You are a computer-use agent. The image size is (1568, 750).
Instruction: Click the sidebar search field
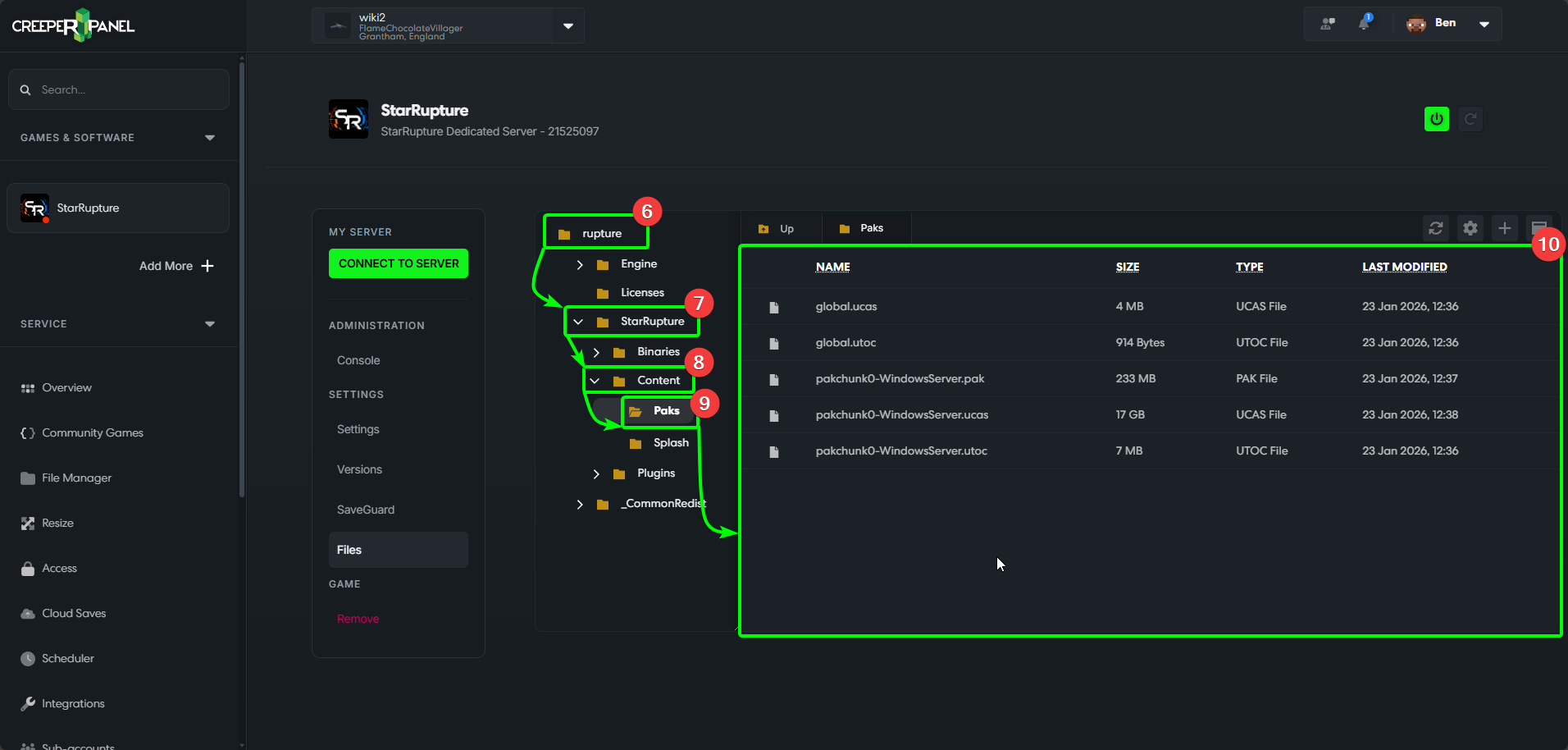tap(119, 89)
